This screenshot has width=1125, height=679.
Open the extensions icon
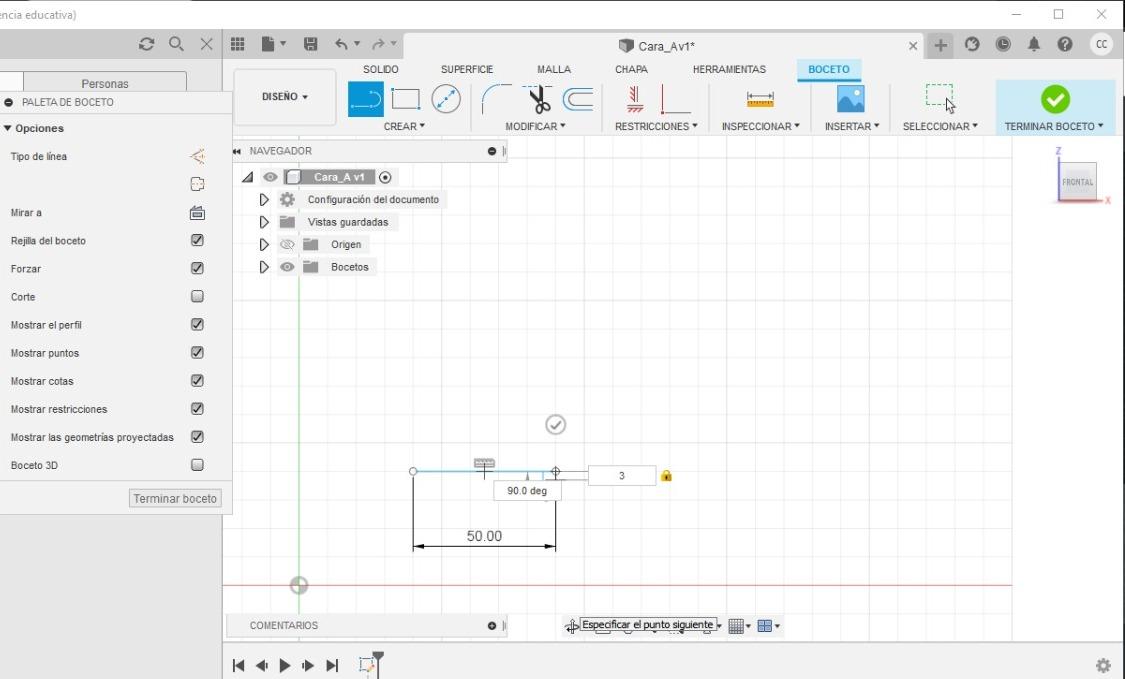[x=972, y=45]
